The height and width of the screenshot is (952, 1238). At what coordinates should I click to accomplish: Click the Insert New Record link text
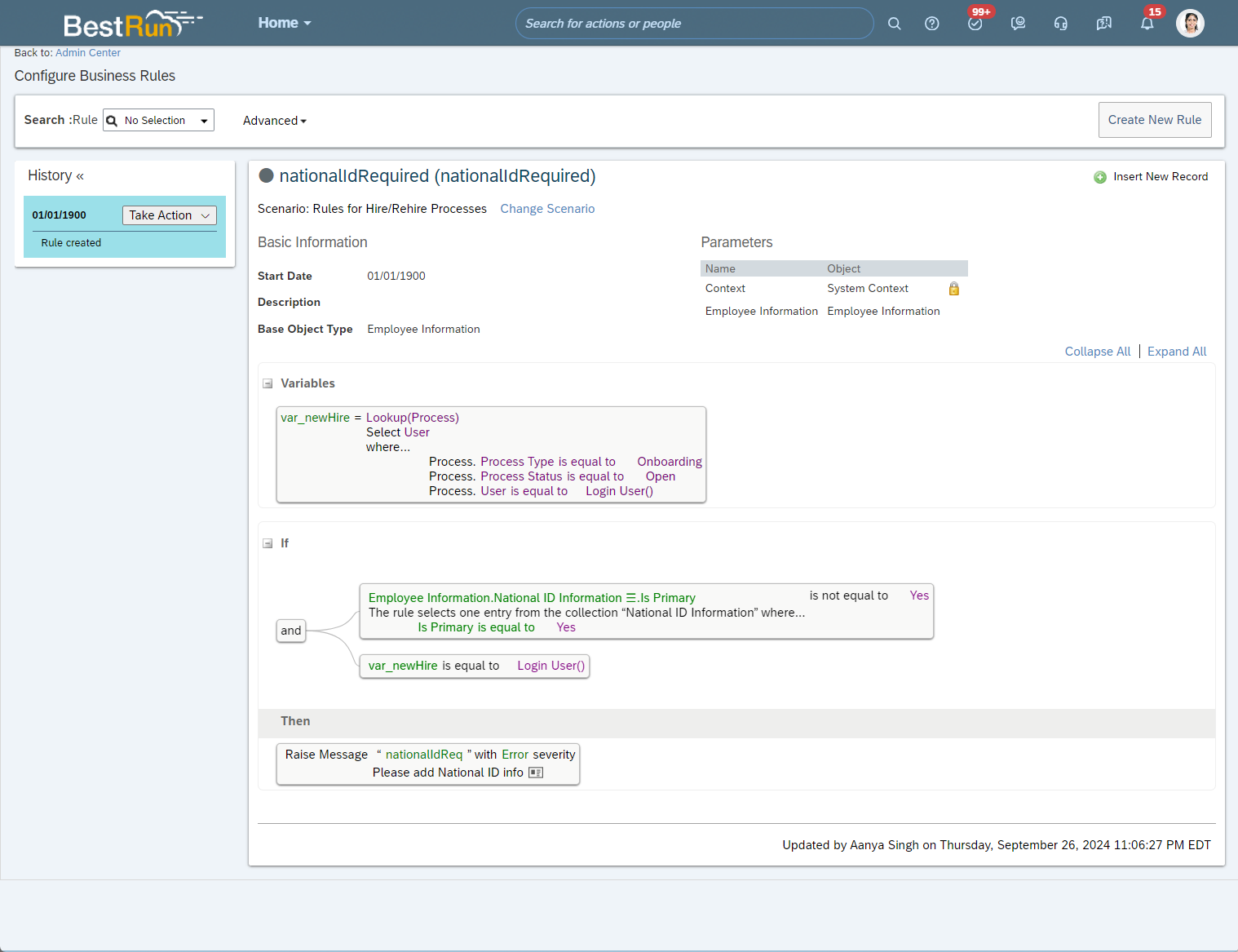pos(1161,177)
